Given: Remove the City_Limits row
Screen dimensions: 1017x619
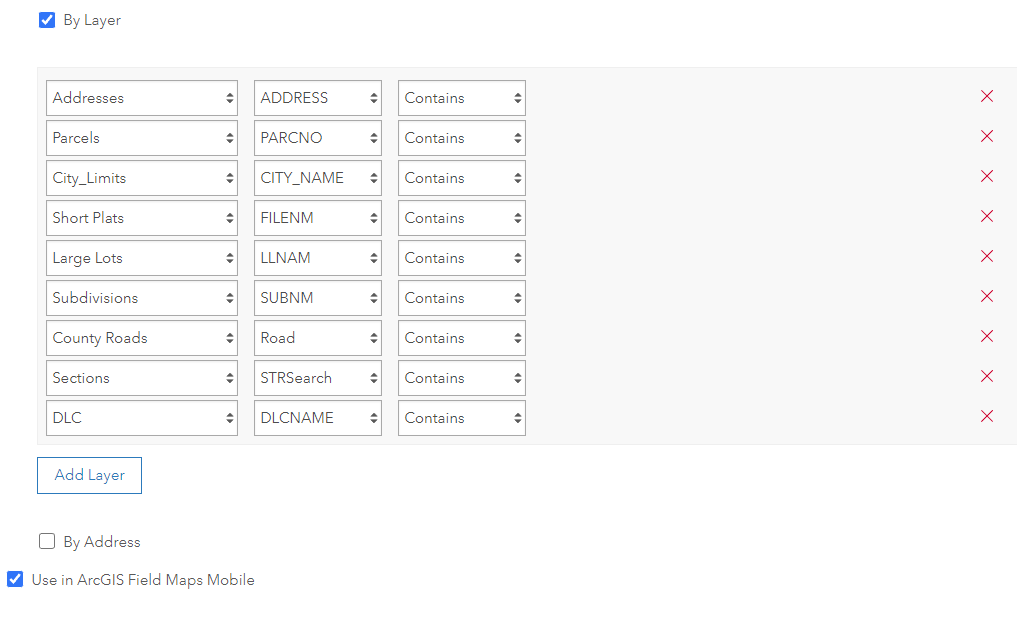Looking at the screenshot, I should coord(987,177).
